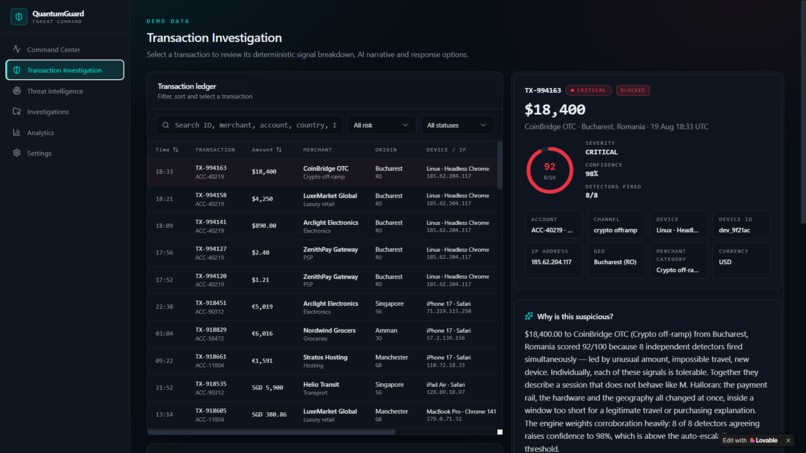
Task: Click the CRITICAL severity badge
Action: (x=589, y=90)
